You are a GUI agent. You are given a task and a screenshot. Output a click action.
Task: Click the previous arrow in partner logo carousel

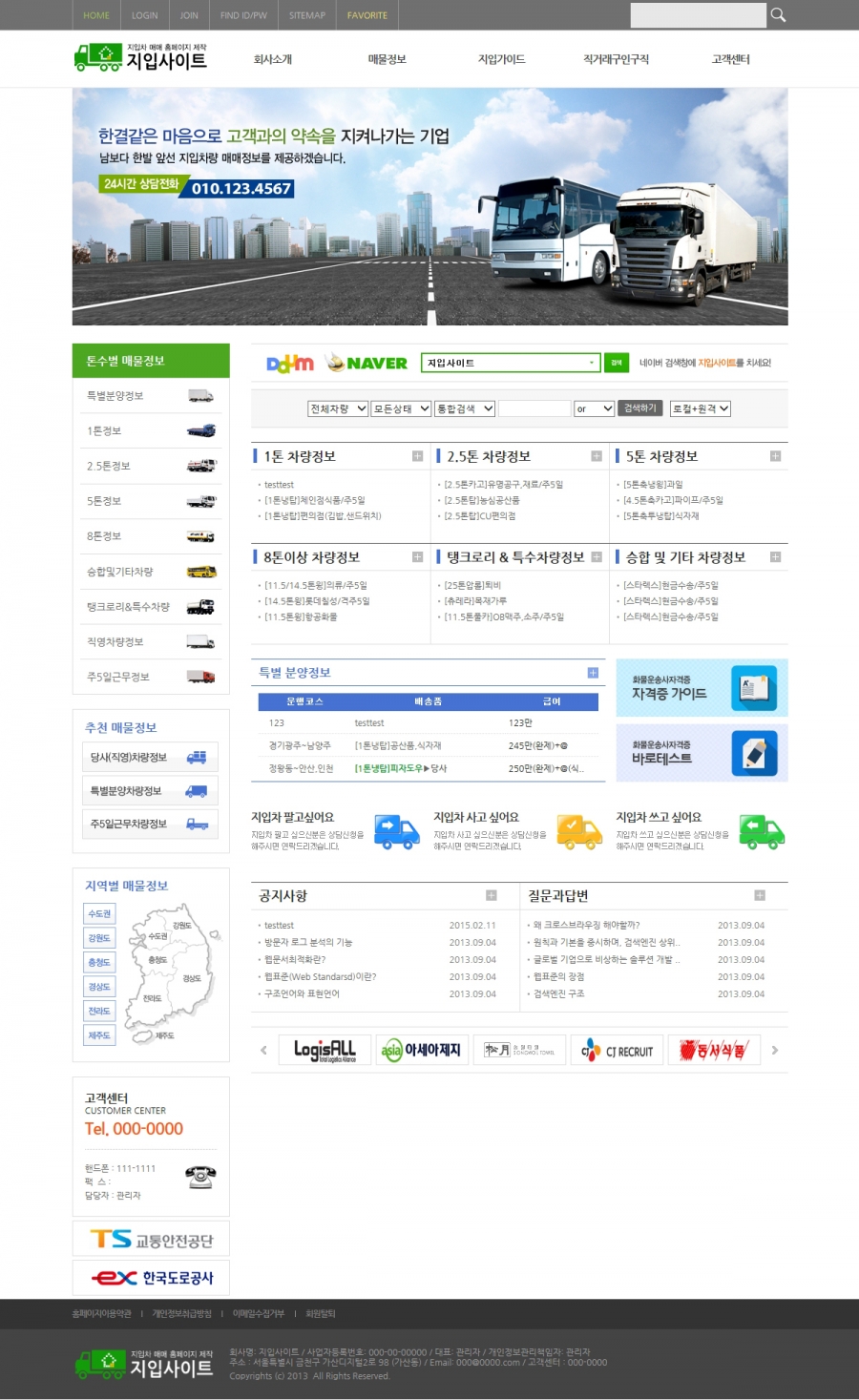263,1050
